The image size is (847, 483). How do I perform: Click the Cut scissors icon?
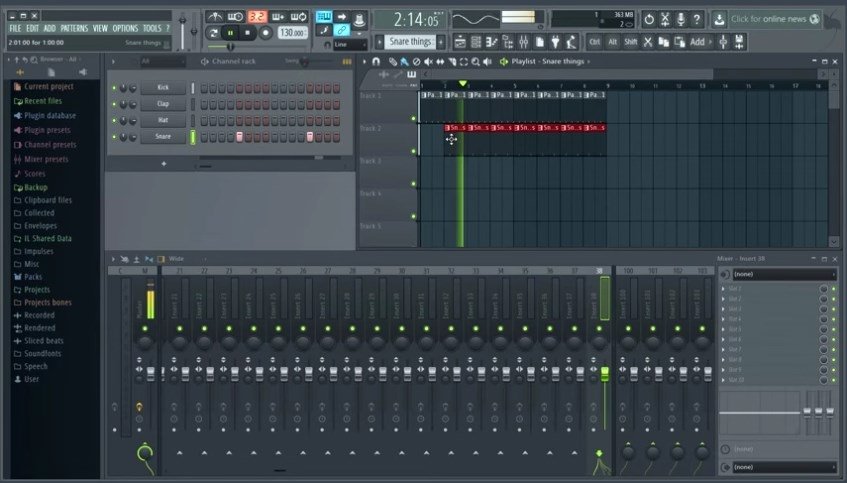pyautogui.click(x=648, y=42)
